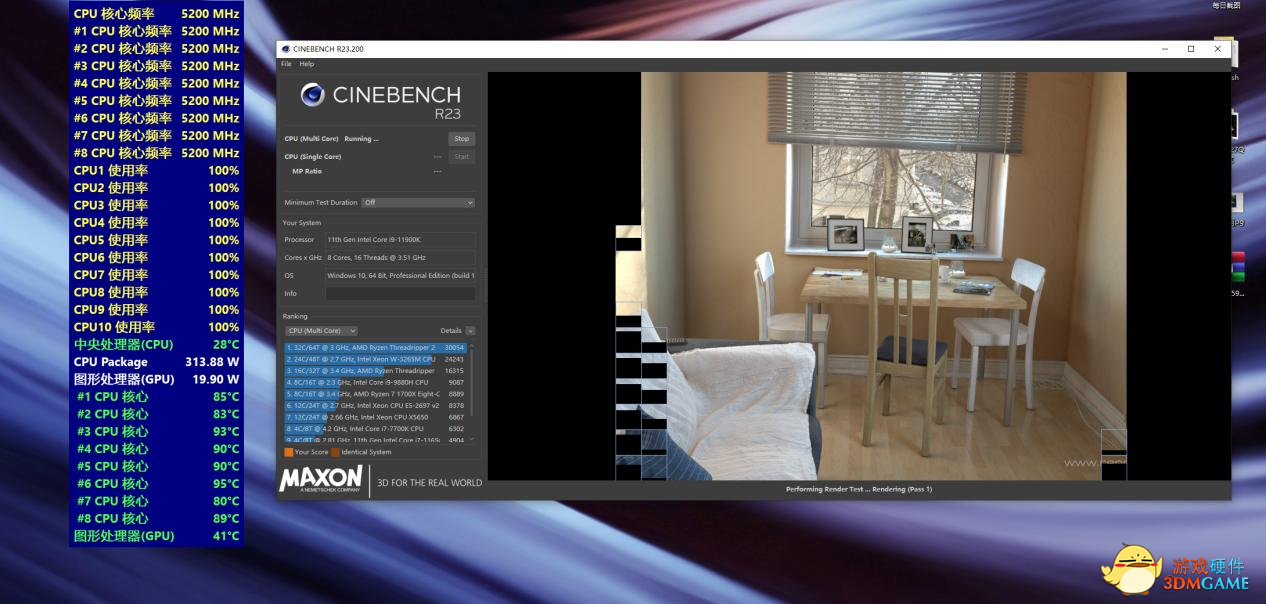Viewport: 1266px width, 604px height.
Task: Click the 'CPU1 使用率 100%' overlay row
Action: tap(157, 170)
